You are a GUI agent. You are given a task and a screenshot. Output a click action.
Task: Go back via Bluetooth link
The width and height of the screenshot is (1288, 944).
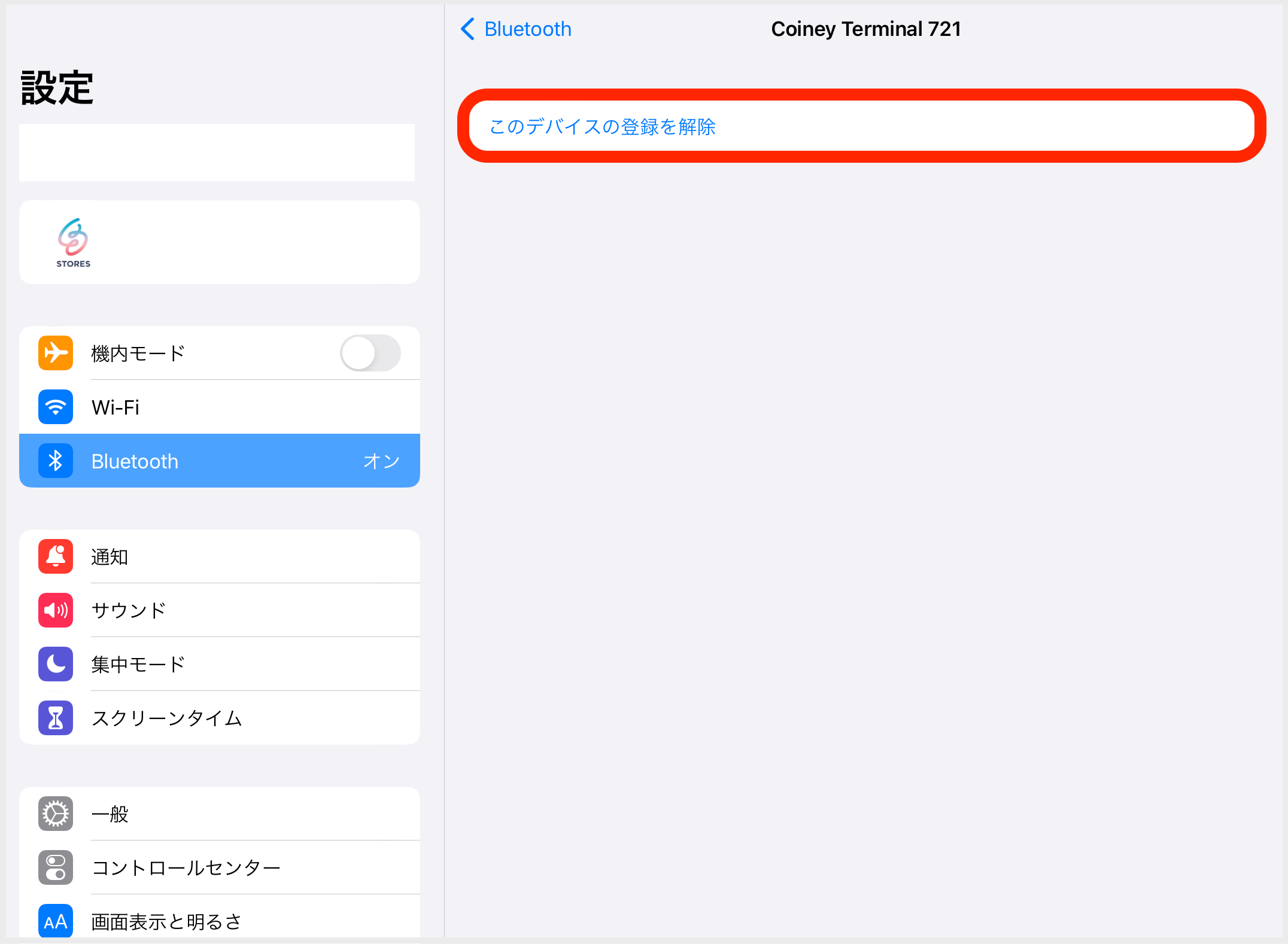tap(527, 29)
